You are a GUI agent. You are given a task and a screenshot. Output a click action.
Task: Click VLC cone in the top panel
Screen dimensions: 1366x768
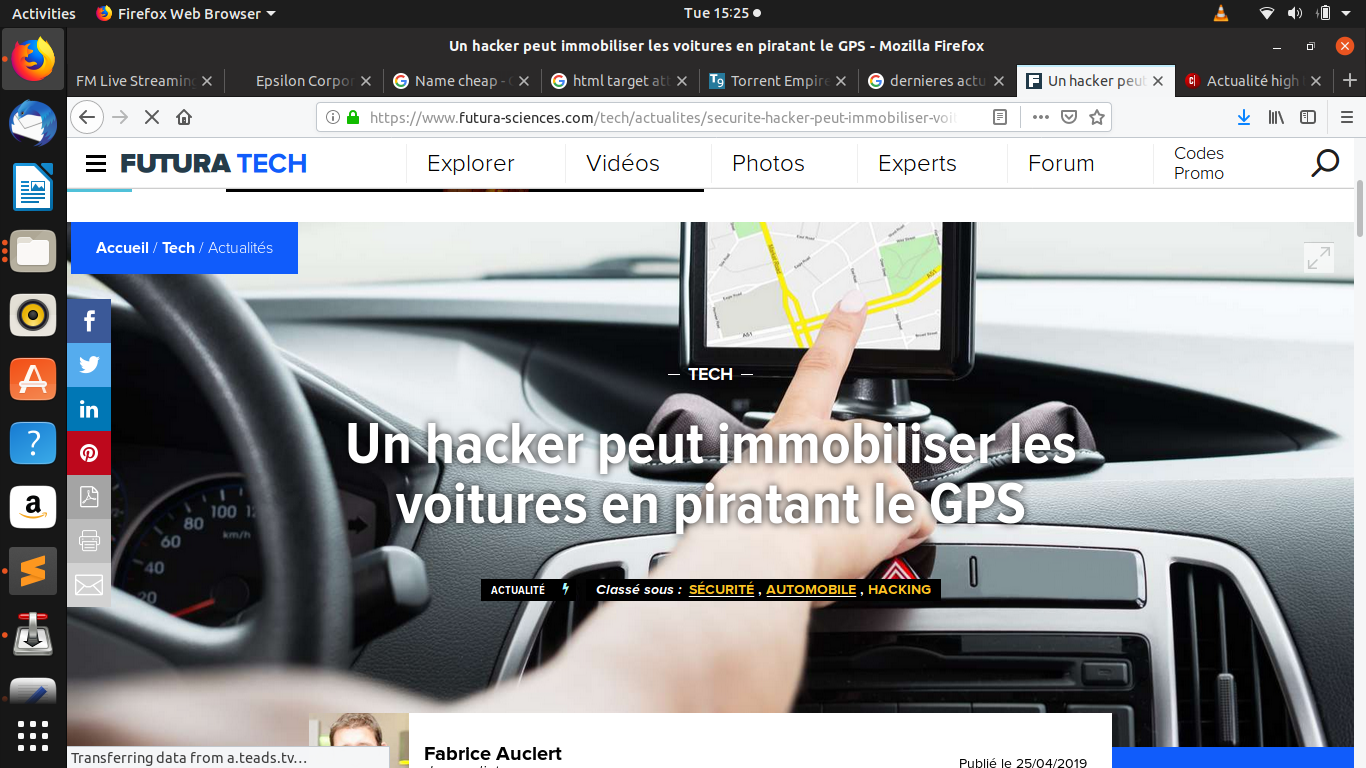(1220, 13)
